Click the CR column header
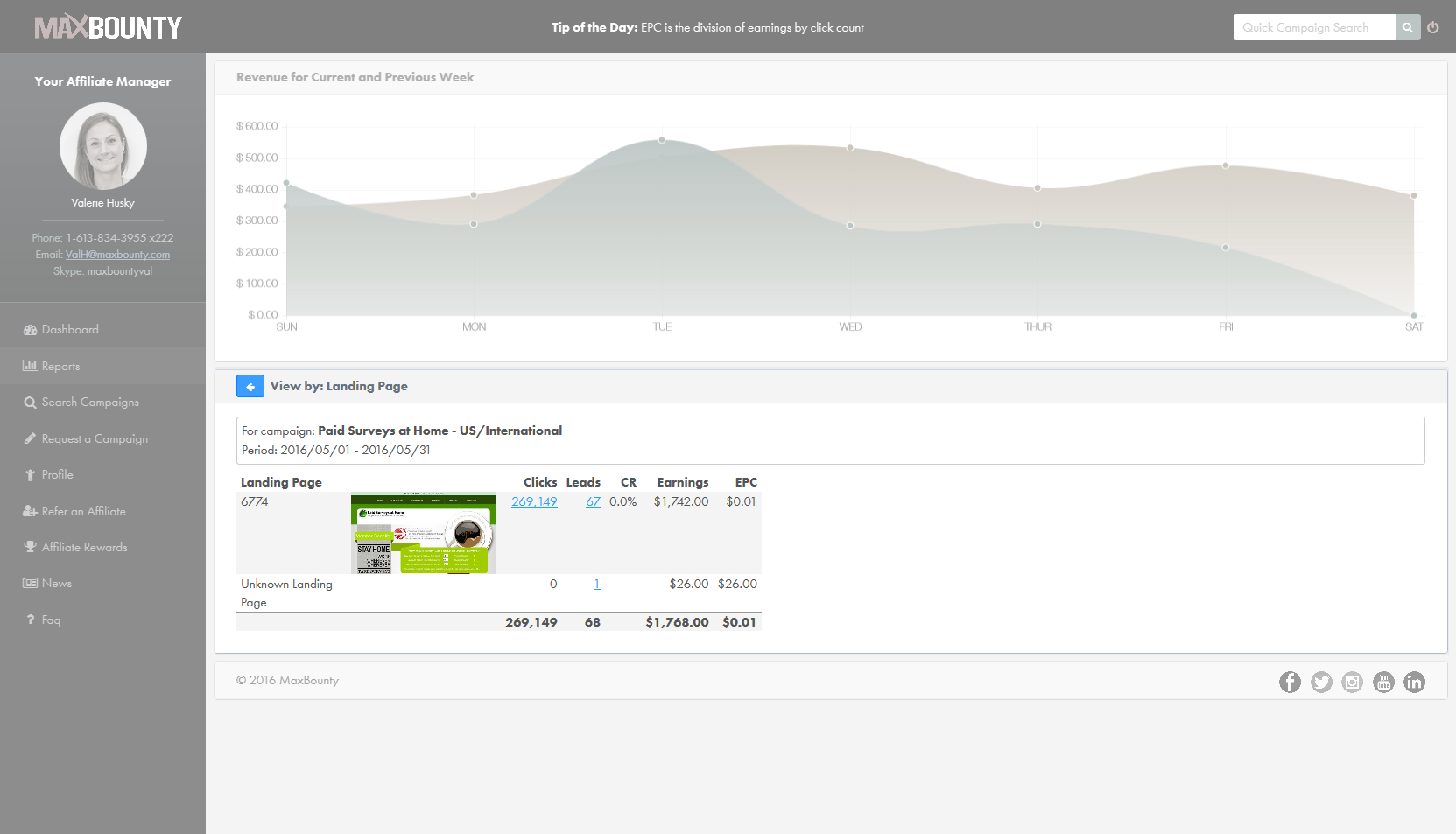 629,482
